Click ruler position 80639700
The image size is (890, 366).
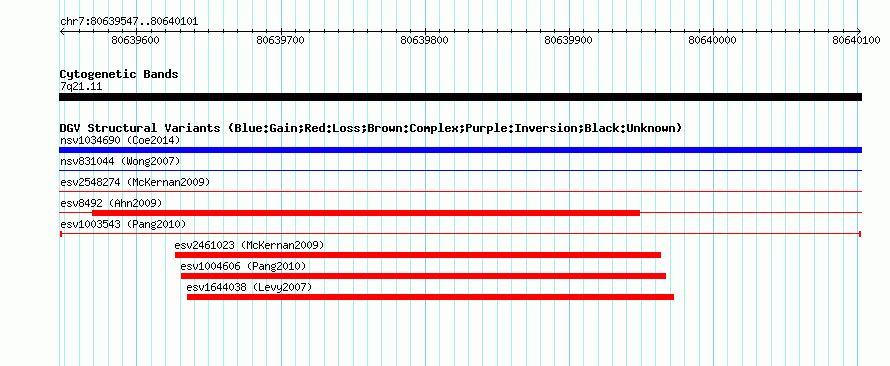click(x=280, y=40)
